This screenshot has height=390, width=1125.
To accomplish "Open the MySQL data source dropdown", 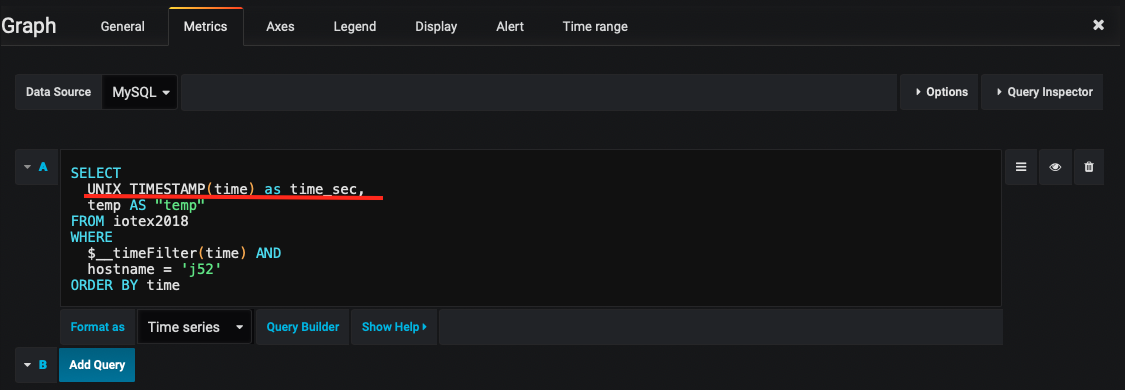I will tap(140, 92).
